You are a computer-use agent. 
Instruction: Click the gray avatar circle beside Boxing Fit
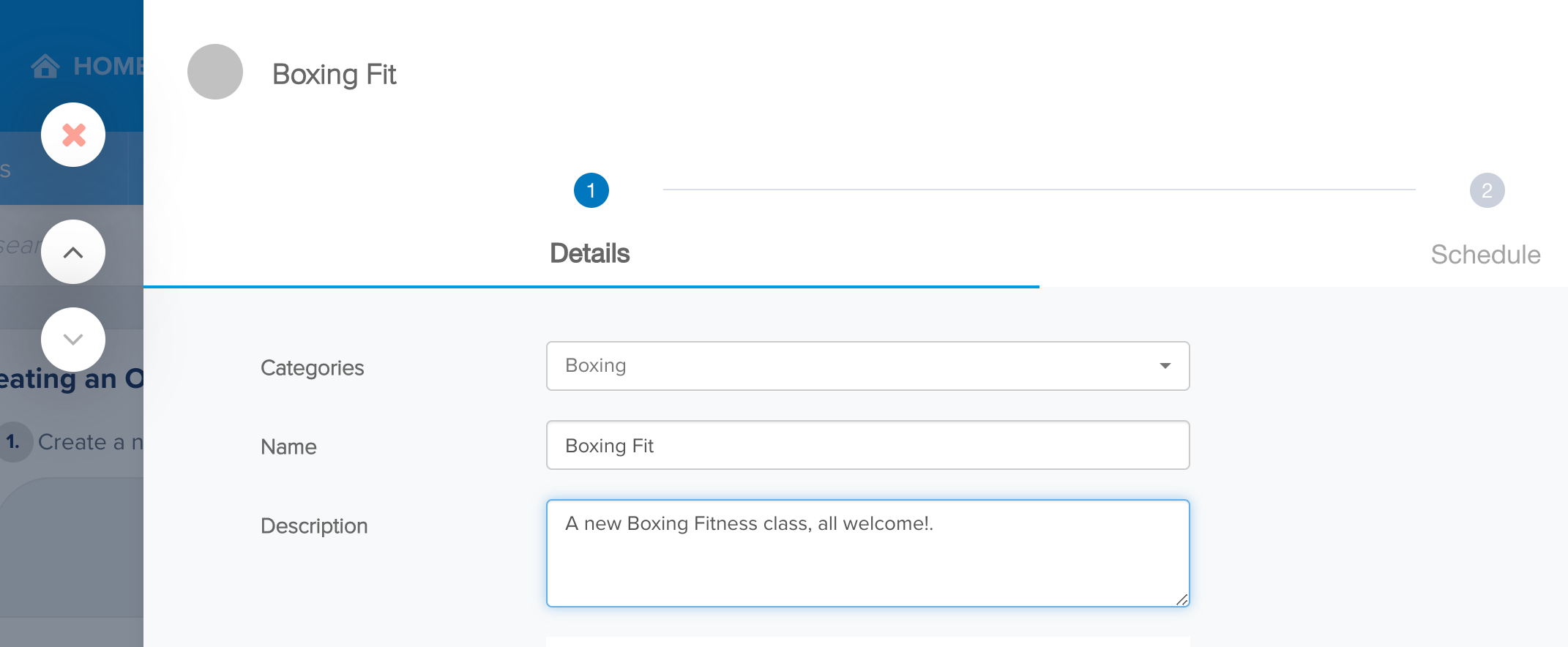tap(215, 72)
